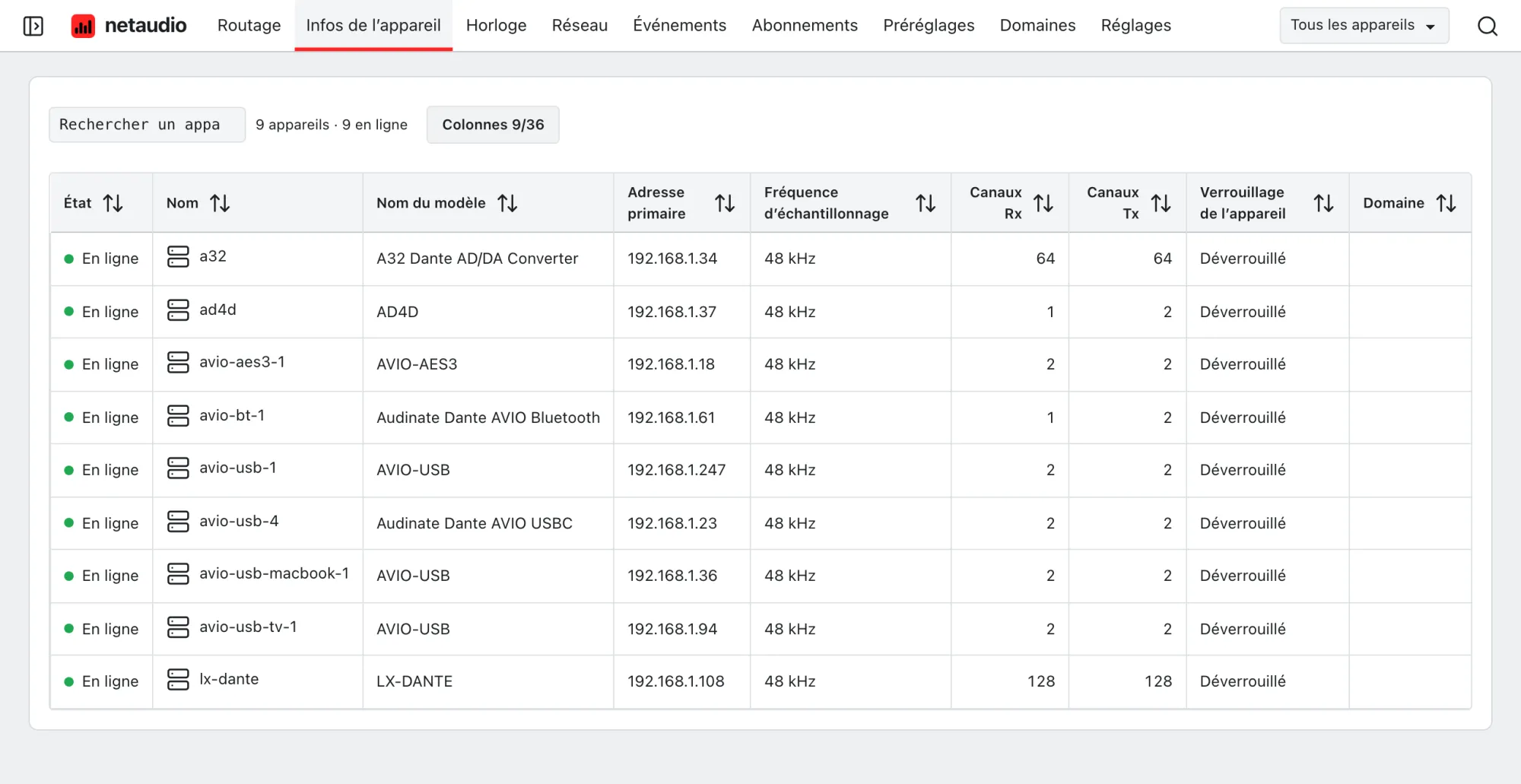This screenshot has width=1521, height=784.
Task: Click device icon next to avio-usb-1
Action: pos(178,468)
